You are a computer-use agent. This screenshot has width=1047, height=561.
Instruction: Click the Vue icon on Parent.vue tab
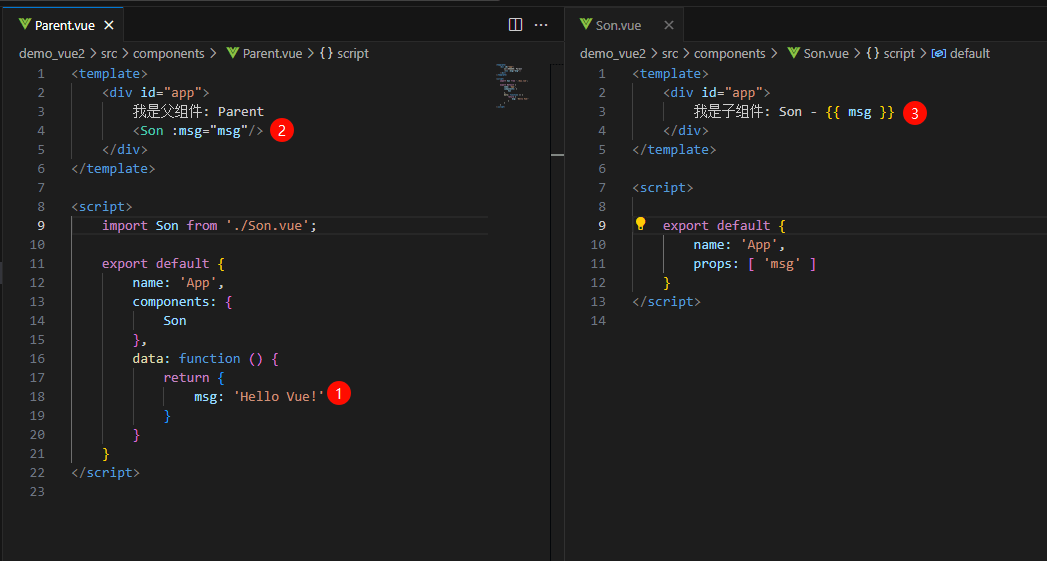(25, 25)
